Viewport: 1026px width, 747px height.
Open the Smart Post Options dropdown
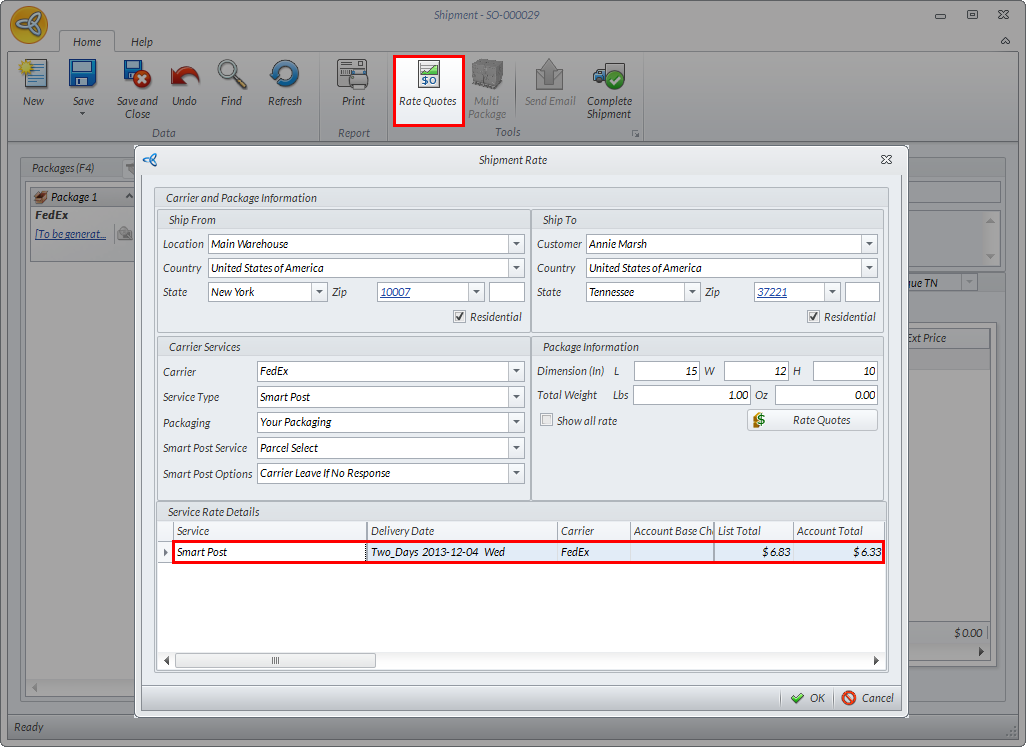(516, 473)
